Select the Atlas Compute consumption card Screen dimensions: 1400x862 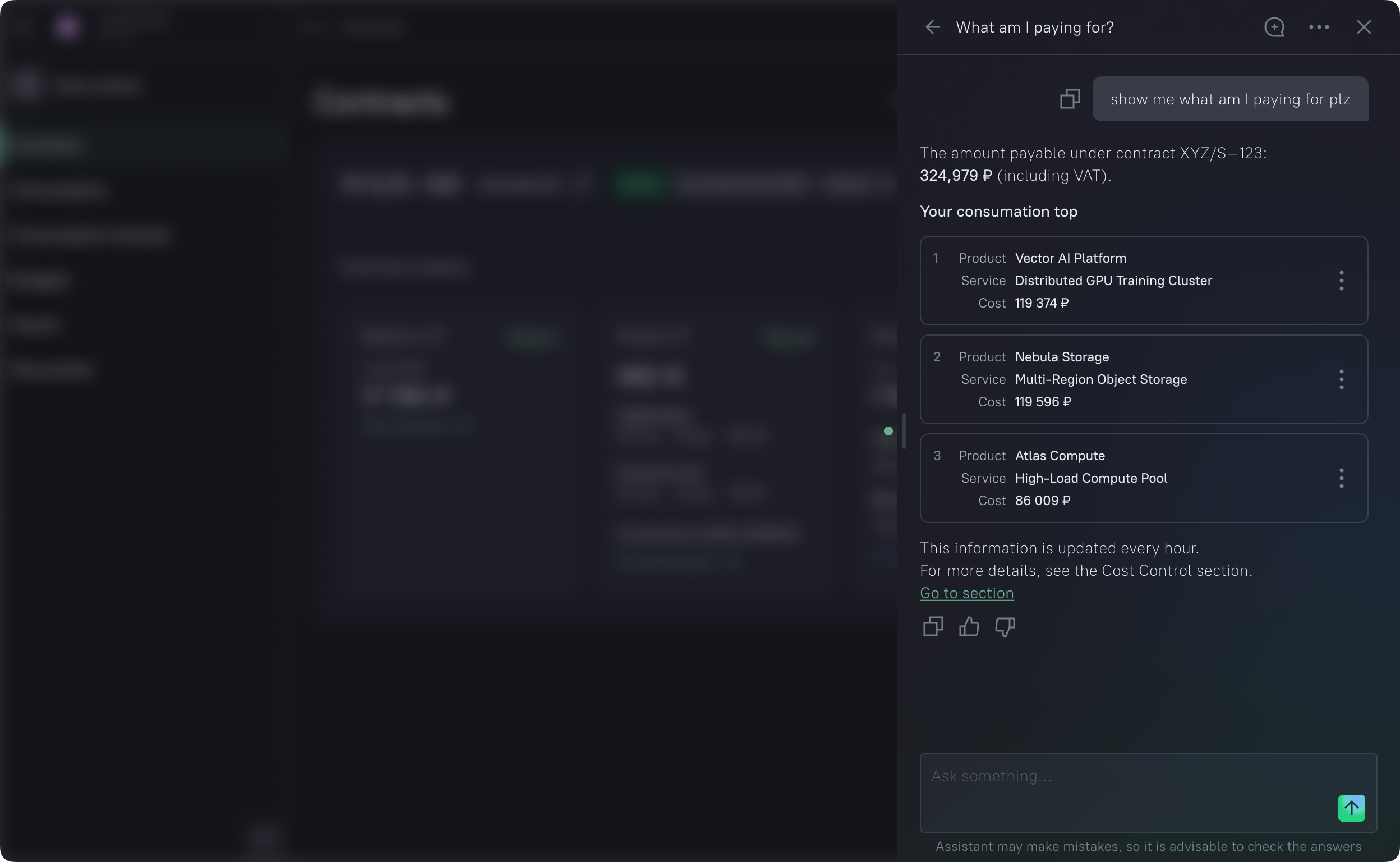click(1140, 478)
